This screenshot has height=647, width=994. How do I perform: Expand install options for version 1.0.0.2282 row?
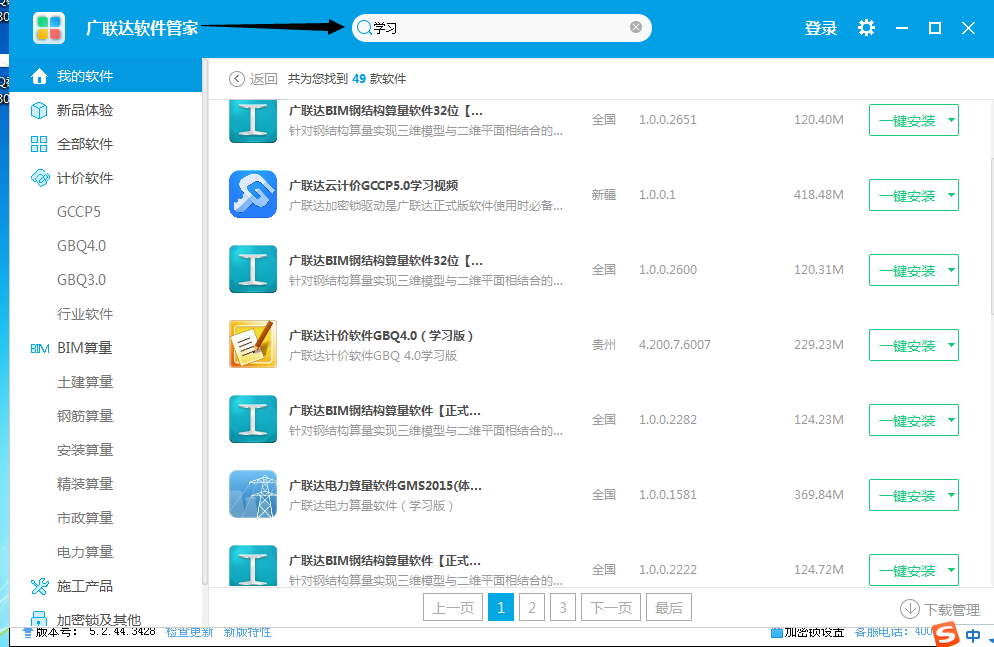pyautogui.click(x=951, y=420)
